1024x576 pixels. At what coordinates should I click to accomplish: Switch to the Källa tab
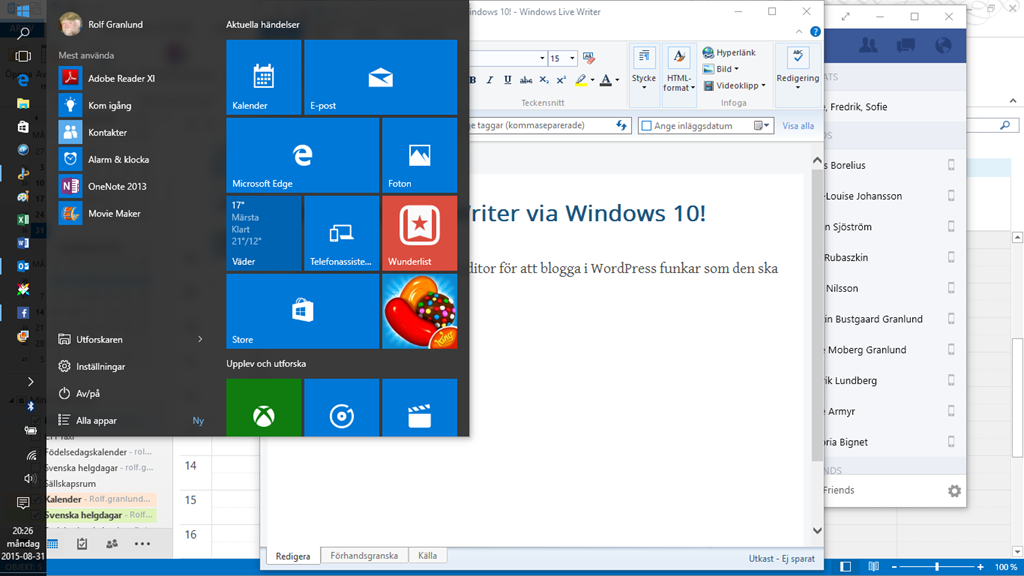click(x=427, y=556)
